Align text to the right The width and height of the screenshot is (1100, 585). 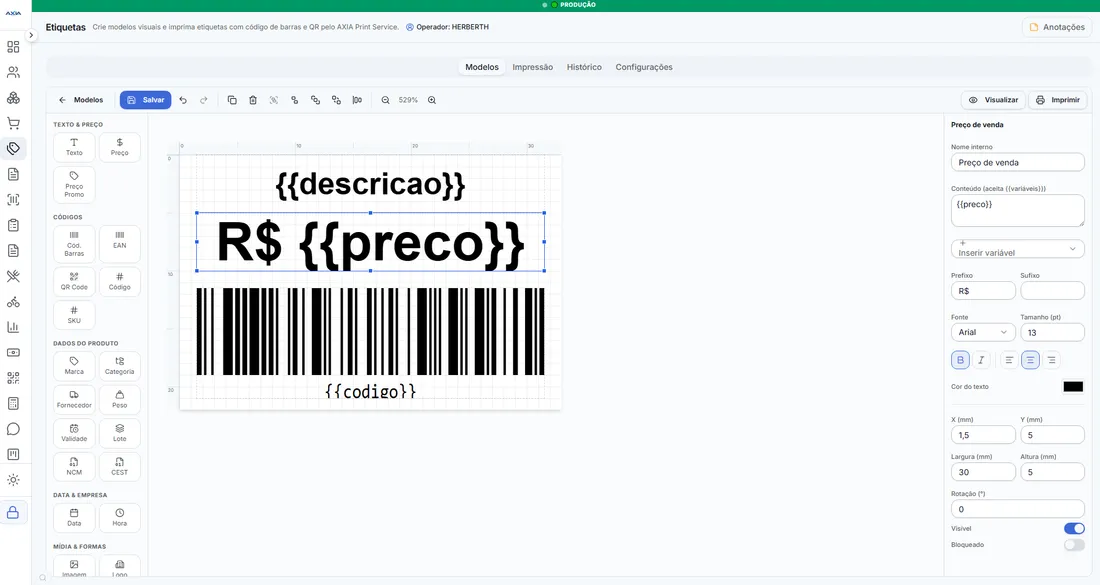[x=1051, y=360]
